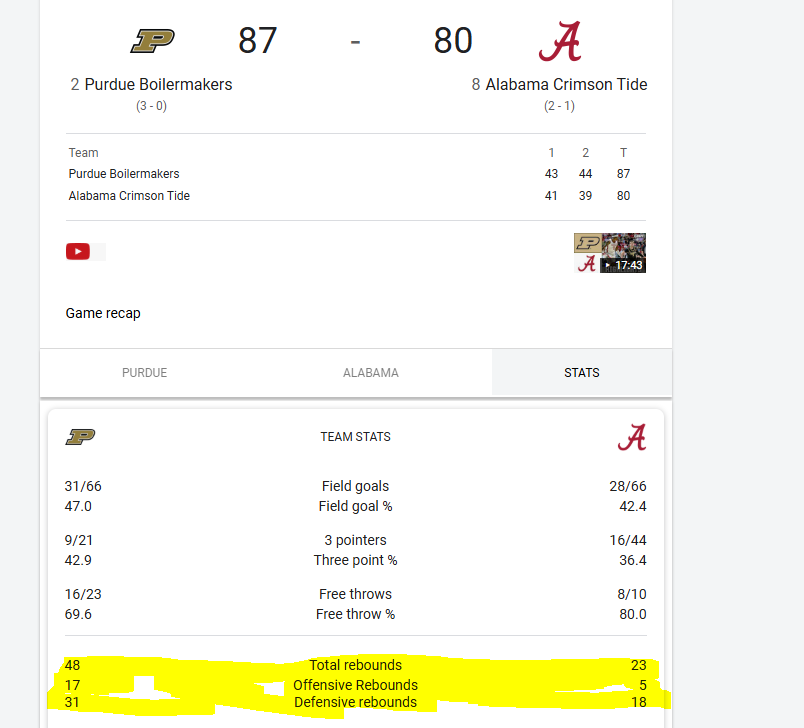The height and width of the screenshot is (728, 804).
Task: Open the Purdue Boilermakers team name link
Action: coord(158,84)
